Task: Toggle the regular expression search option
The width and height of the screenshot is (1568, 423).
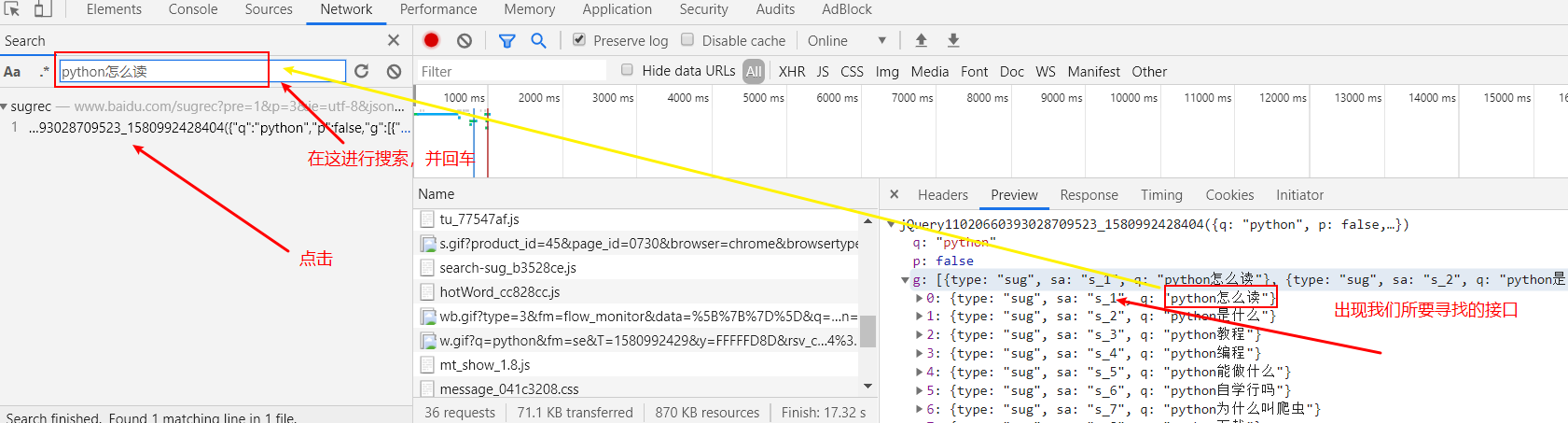Action: pyautogui.click(x=44, y=72)
